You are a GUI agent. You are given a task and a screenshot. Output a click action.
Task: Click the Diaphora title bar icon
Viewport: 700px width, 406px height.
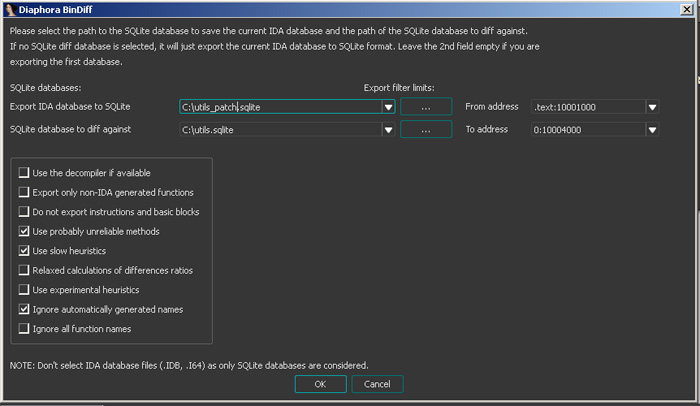[x=10, y=9]
